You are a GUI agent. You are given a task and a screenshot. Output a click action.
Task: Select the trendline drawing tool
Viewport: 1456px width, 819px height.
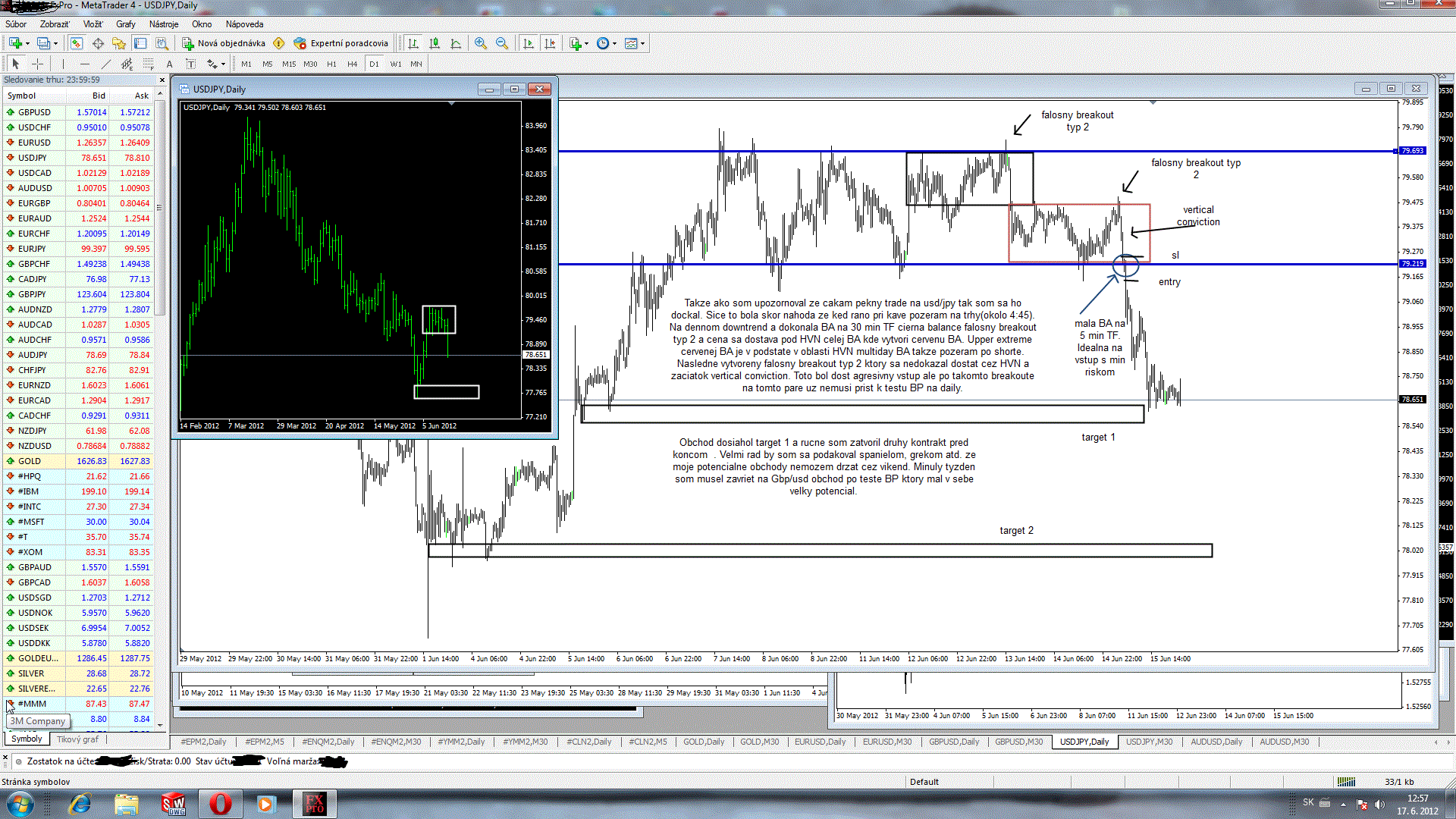click(106, 64)
